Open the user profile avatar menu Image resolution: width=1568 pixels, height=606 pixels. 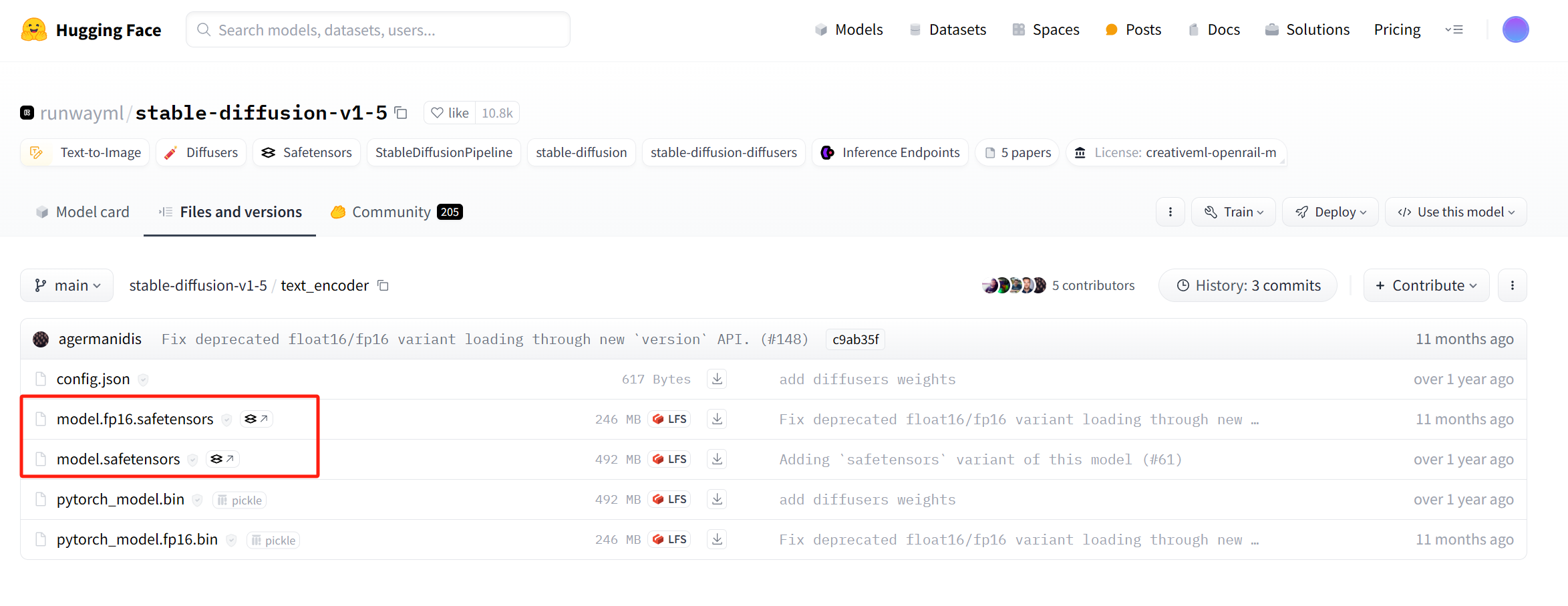1515,29
